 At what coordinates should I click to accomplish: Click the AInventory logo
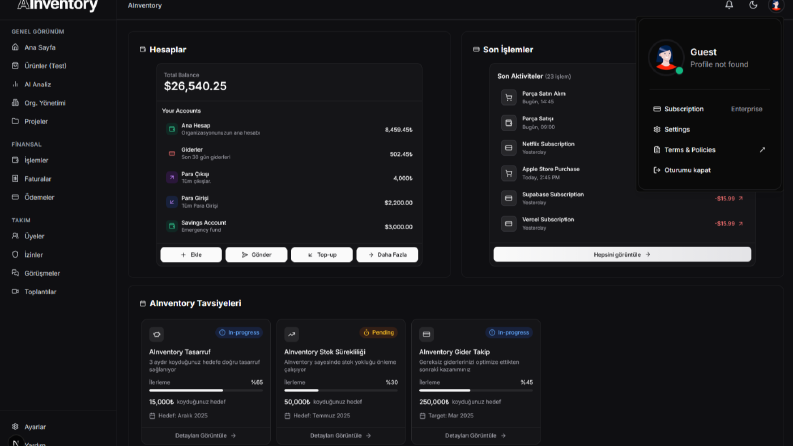click(57, 6)
